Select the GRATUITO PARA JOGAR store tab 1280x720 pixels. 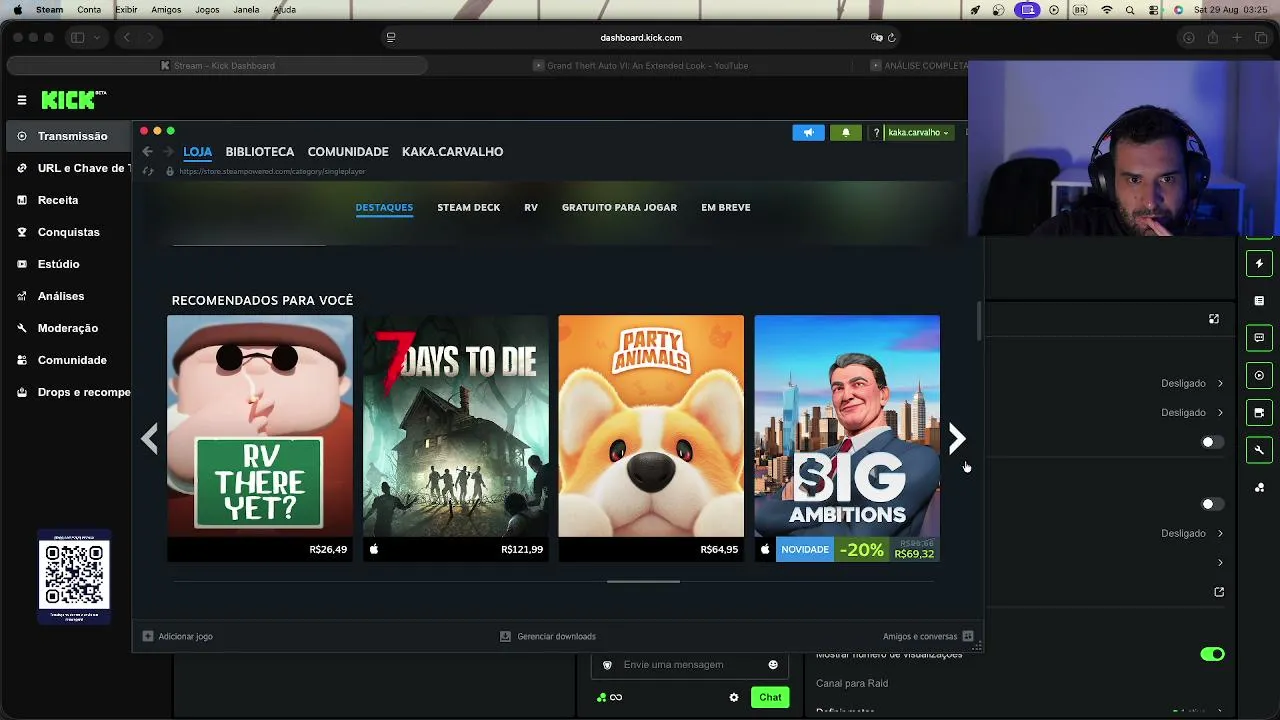[x=619, y=208]
